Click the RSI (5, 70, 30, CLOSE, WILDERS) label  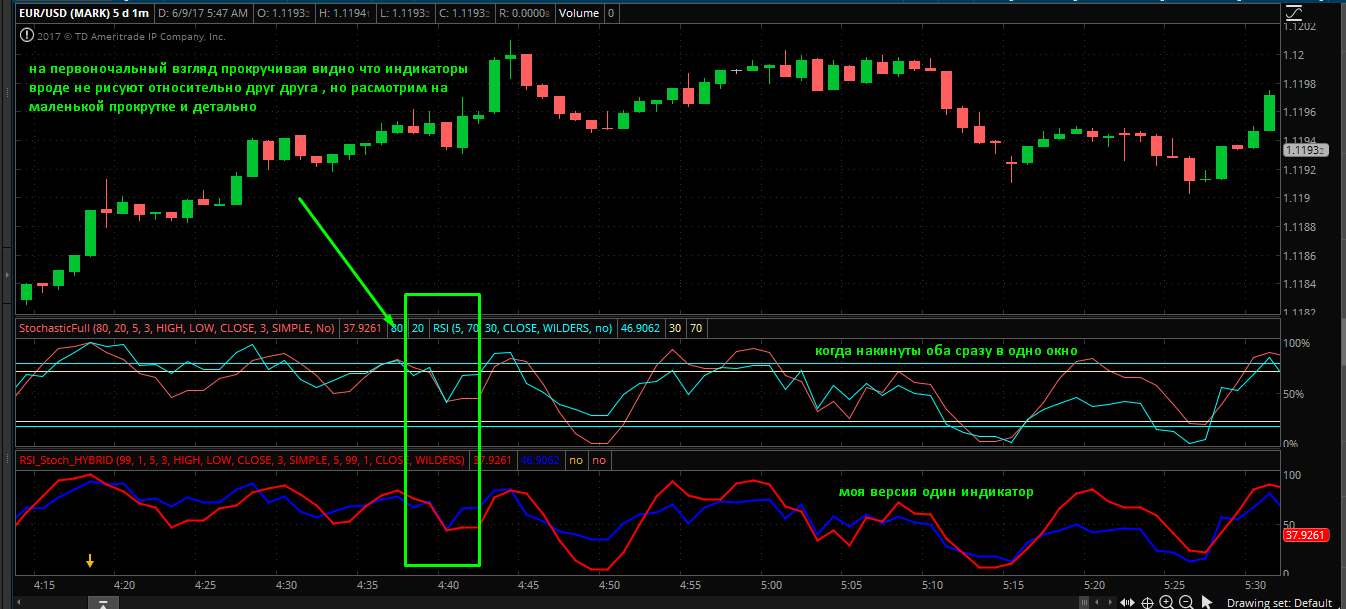523,327
